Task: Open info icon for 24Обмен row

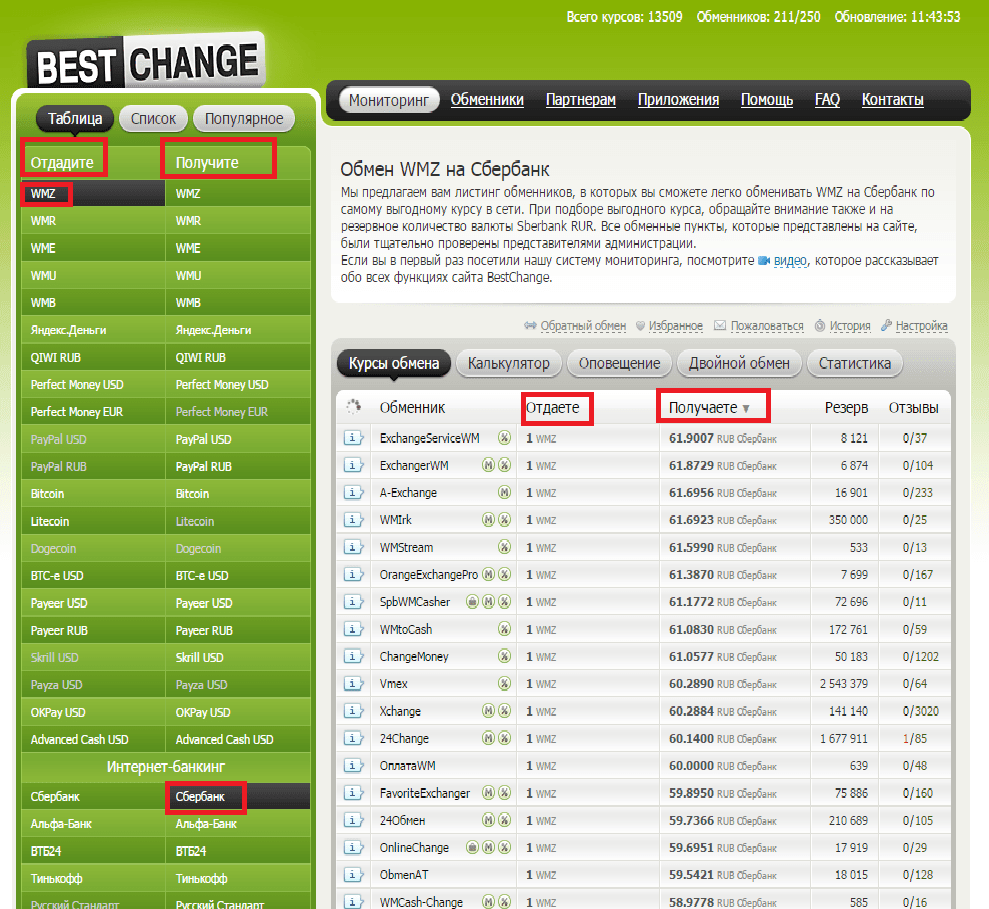Action: [x=353, y=820]
